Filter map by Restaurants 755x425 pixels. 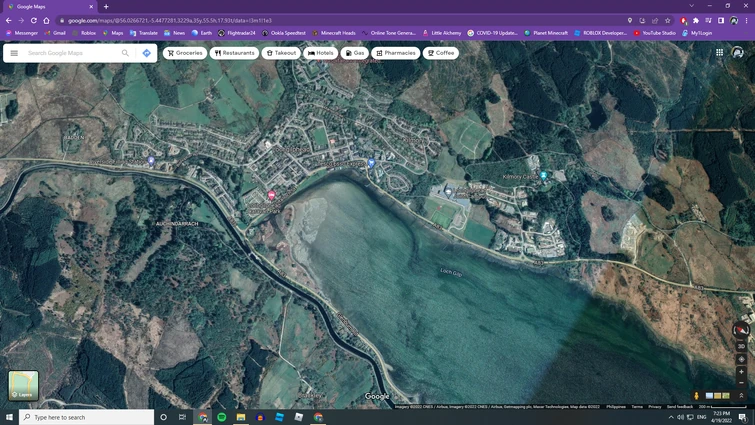pos(235,53)
